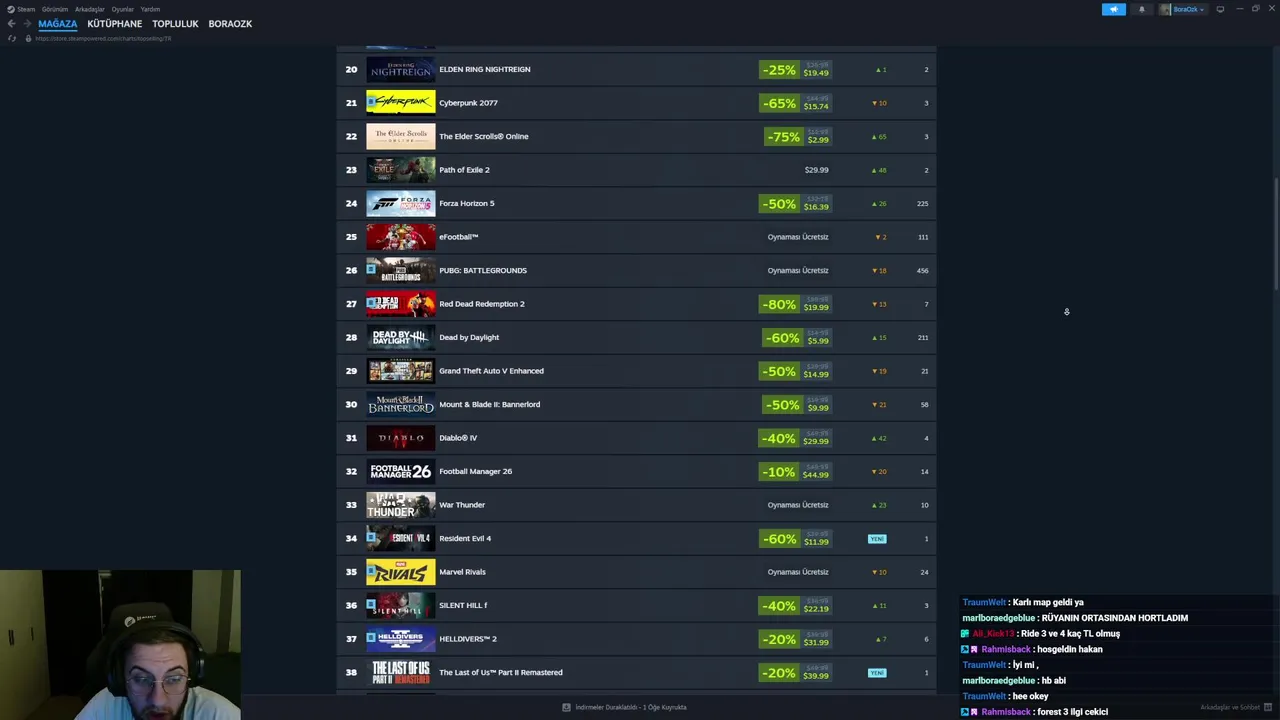The image size is (1280, 720).
Task: Click the Diablo IV thumbnail
Action: coord(401,438)
